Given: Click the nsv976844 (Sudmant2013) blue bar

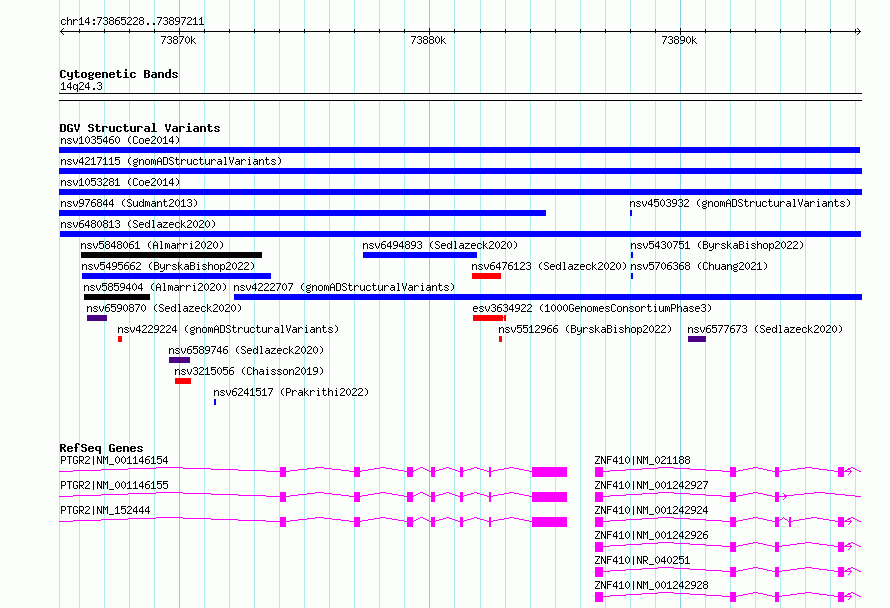Looking at the screenshot, I should point(303,213).
